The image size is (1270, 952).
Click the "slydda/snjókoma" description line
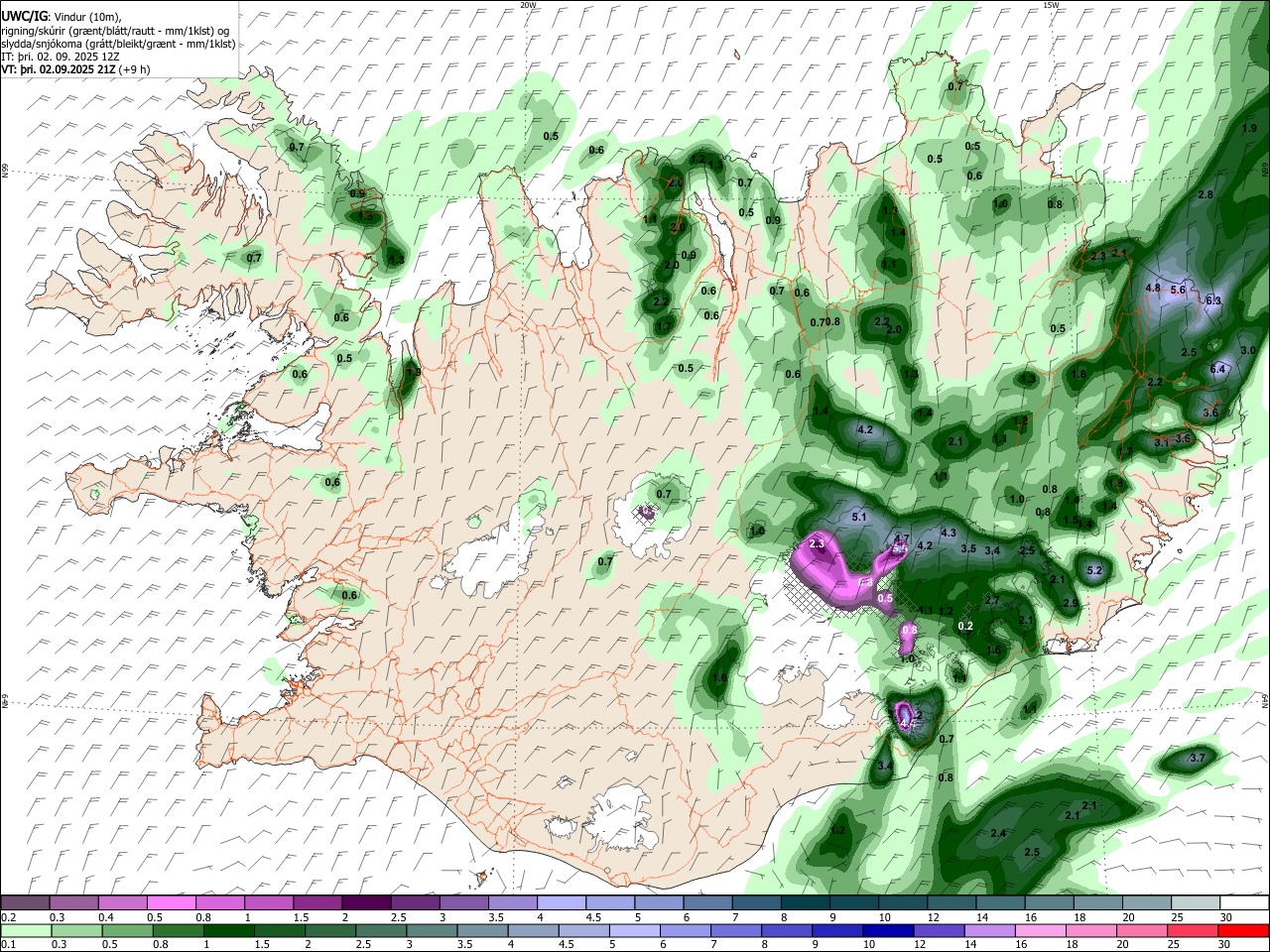(x=118, y=44)
